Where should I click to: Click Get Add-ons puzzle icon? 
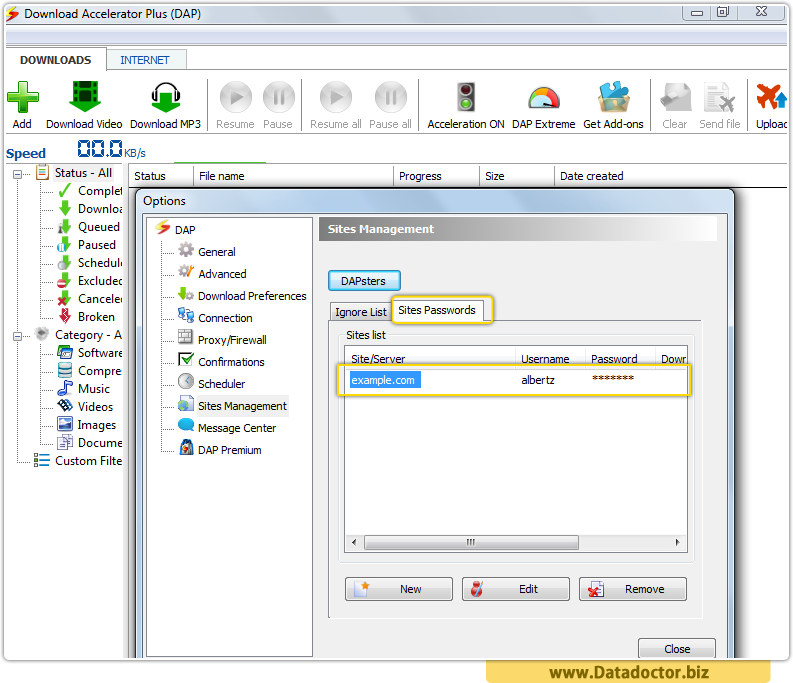pos(613,97)
